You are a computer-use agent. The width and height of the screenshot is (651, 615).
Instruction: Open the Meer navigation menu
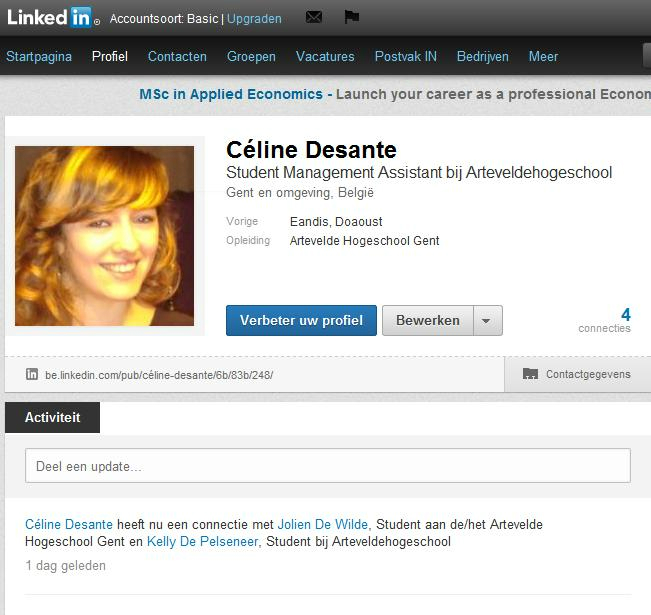coord(543,57)
